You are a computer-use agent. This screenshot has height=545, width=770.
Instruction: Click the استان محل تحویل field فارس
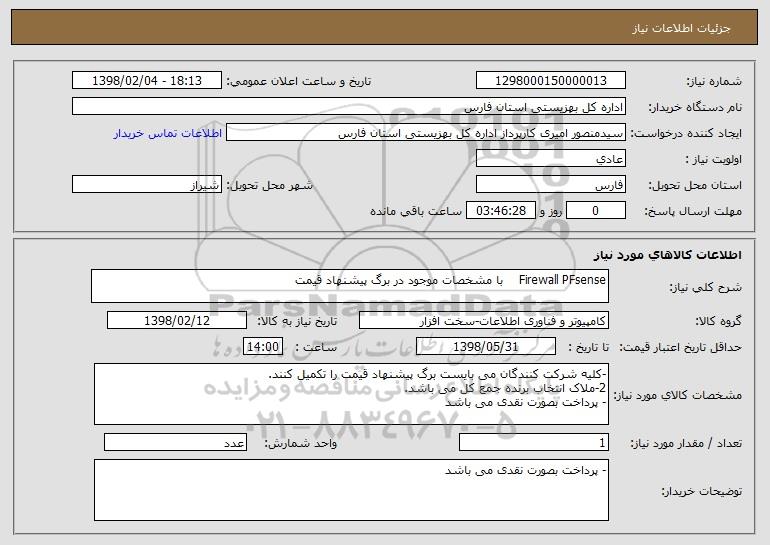550,185
